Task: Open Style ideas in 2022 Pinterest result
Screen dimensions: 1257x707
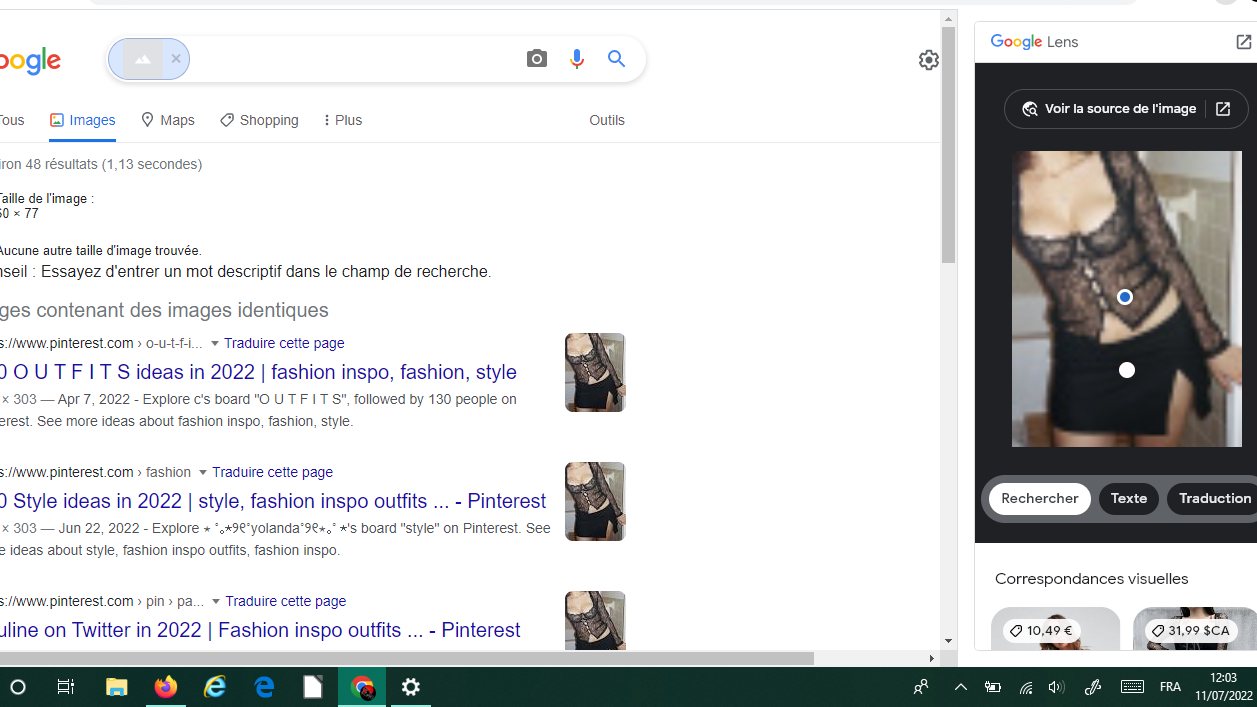Action: 273,501
